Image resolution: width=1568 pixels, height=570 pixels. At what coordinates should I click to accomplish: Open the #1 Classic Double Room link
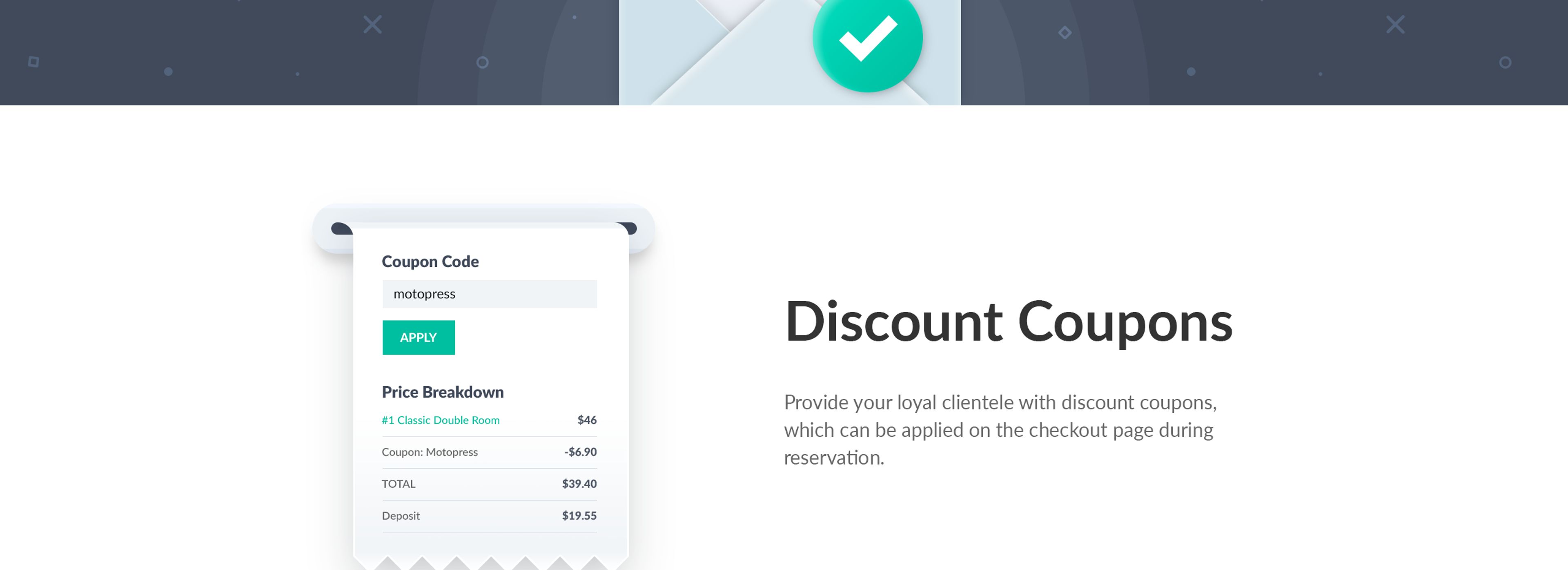tap(440, 420)
